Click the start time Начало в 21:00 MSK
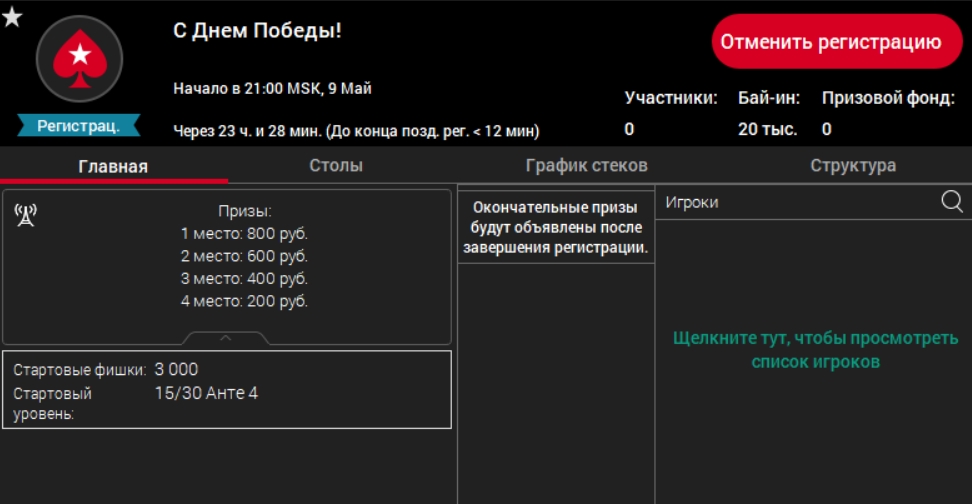This screenshot has width=972, height=504. pos(272,88)
